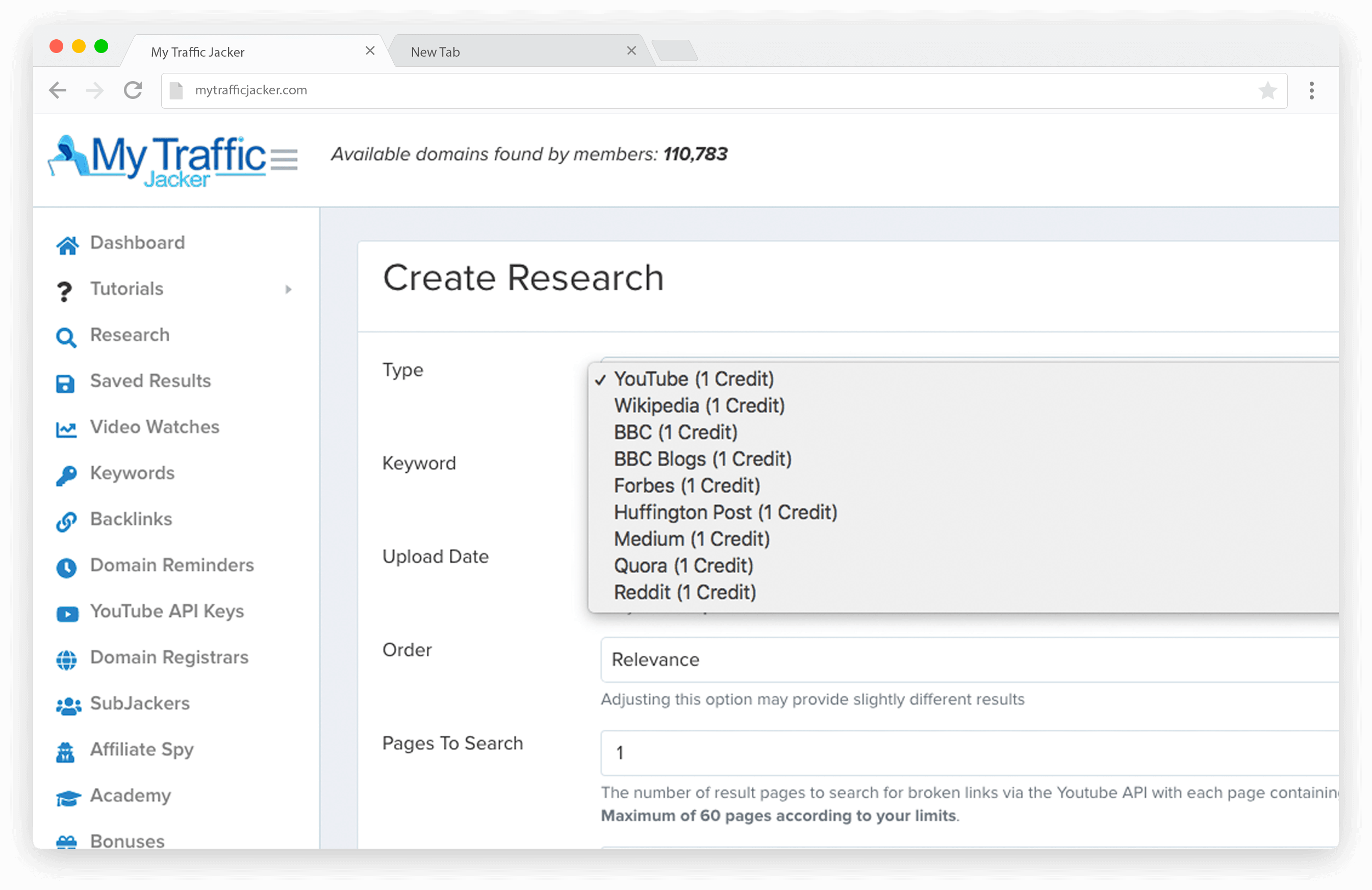1372x890 pixels.
Task: Click the Tutorials sidebar label
Action: [127, 289]
